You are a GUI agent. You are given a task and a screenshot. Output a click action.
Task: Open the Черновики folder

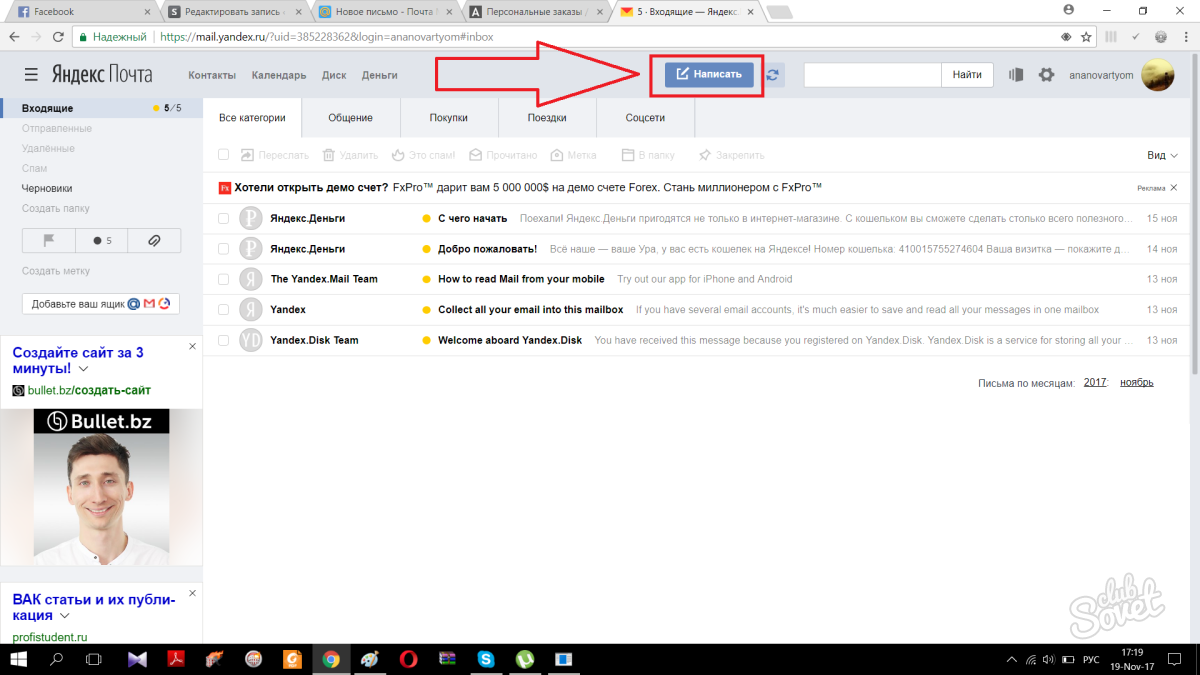coord(47,188)
